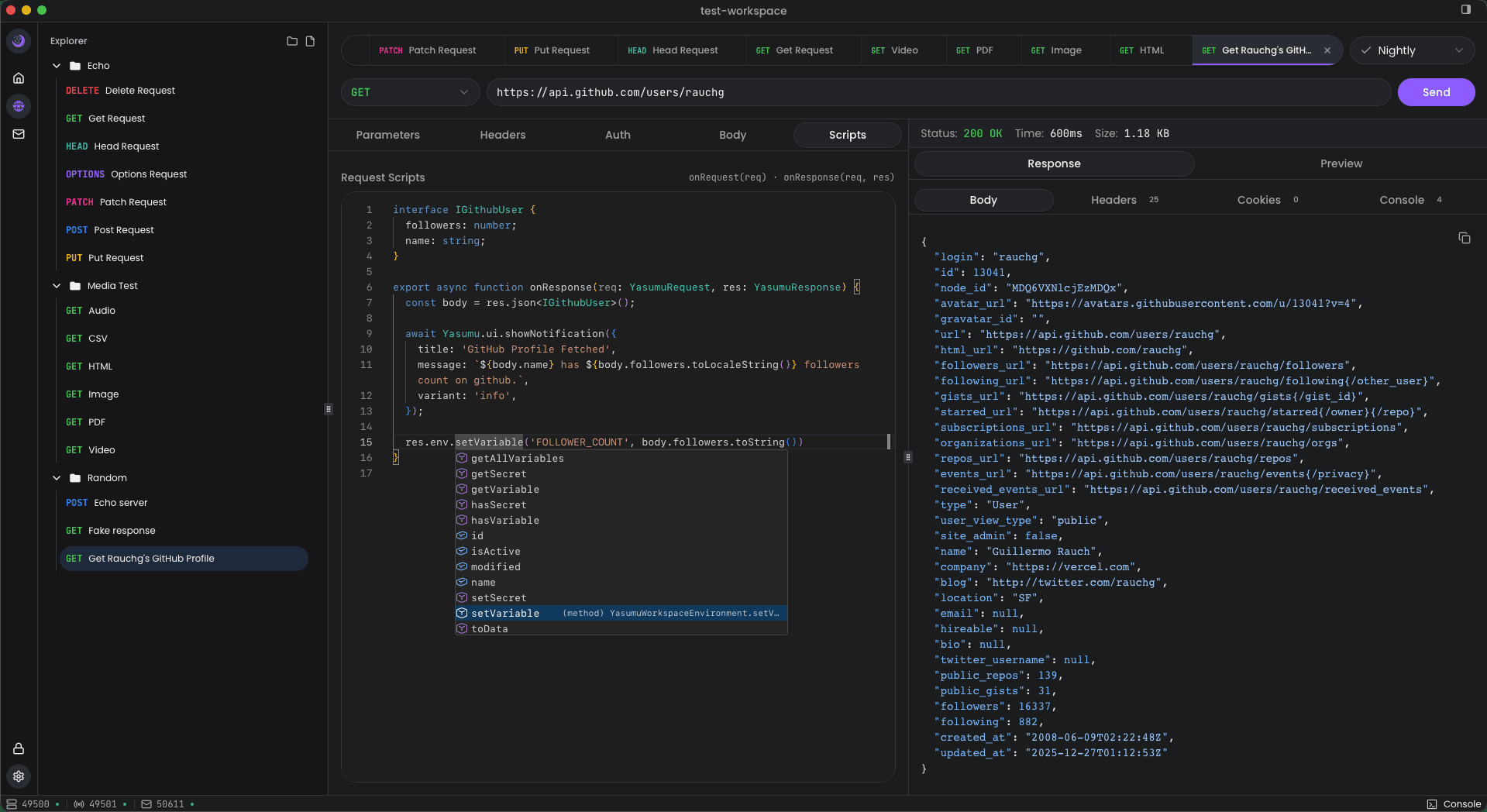This screenshot has width=1487, height=812.
Task: Open the home view from the sidebar
Action: pyautogui.click(x=19, y=77)
